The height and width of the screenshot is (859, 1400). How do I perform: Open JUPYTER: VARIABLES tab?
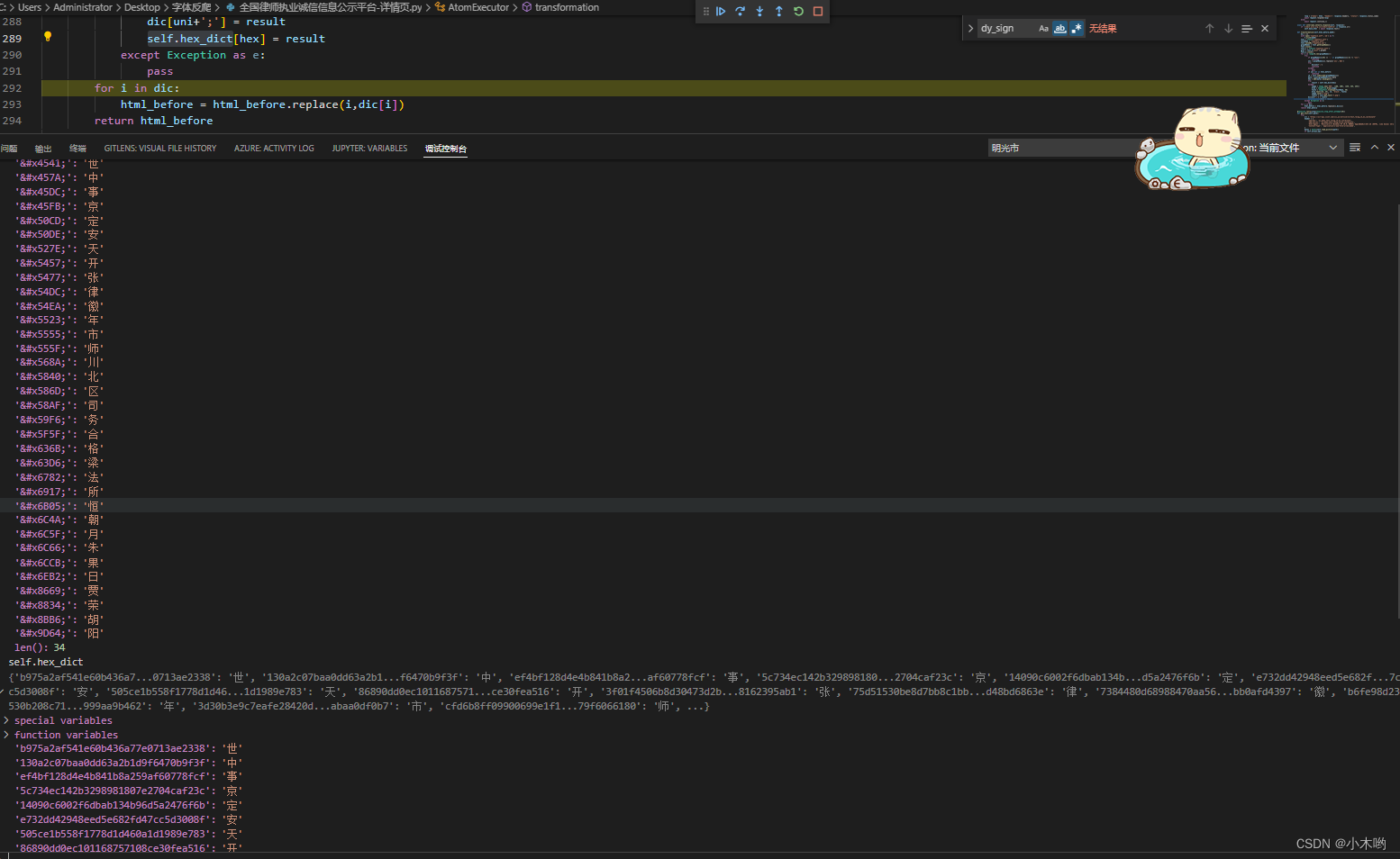point(369,149)
